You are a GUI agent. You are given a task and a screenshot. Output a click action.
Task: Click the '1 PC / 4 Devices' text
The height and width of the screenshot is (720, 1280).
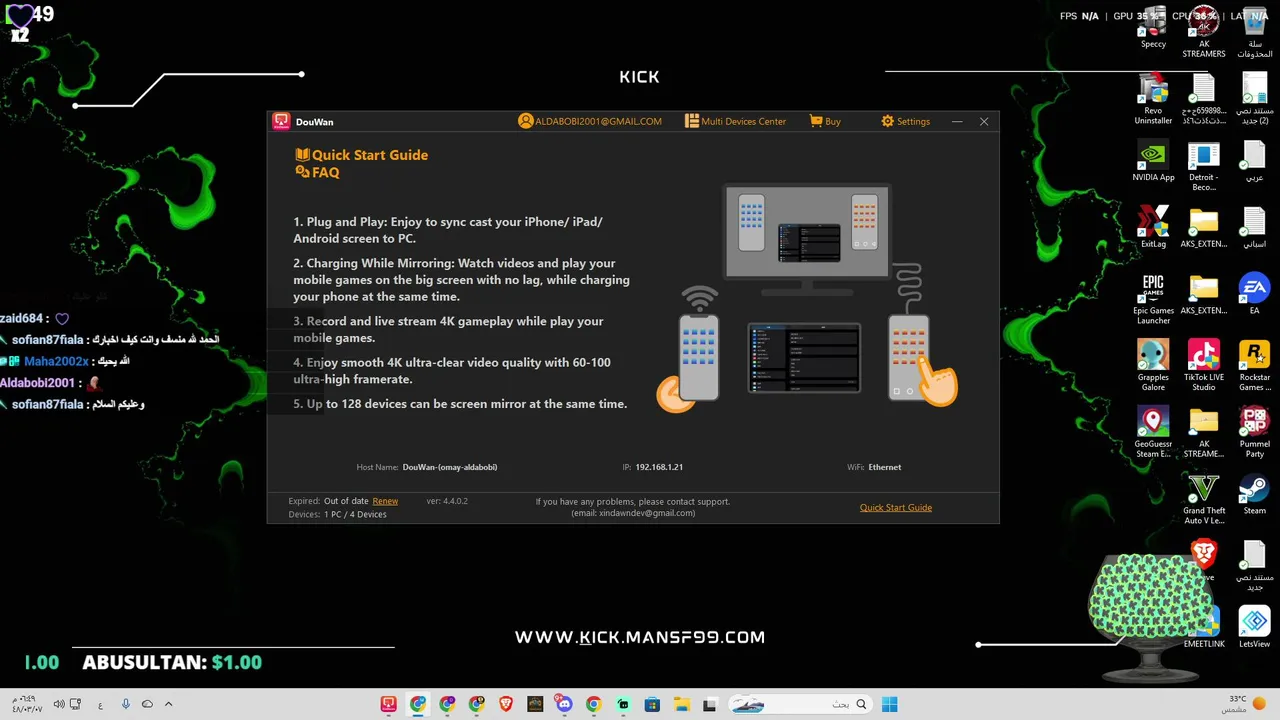click(355, 514)
